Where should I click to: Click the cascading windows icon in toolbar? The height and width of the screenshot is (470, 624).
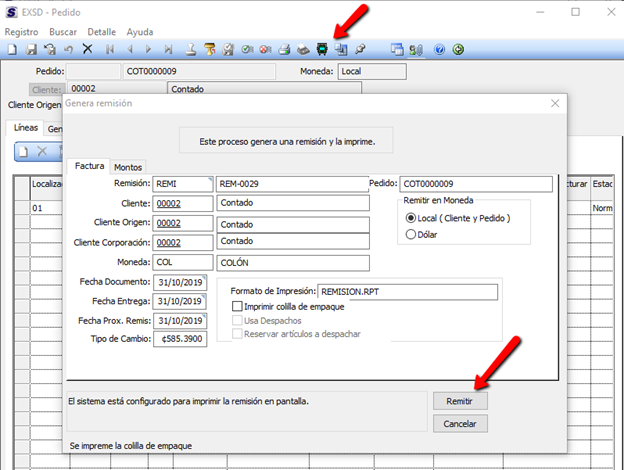click(x=397, y=49)
